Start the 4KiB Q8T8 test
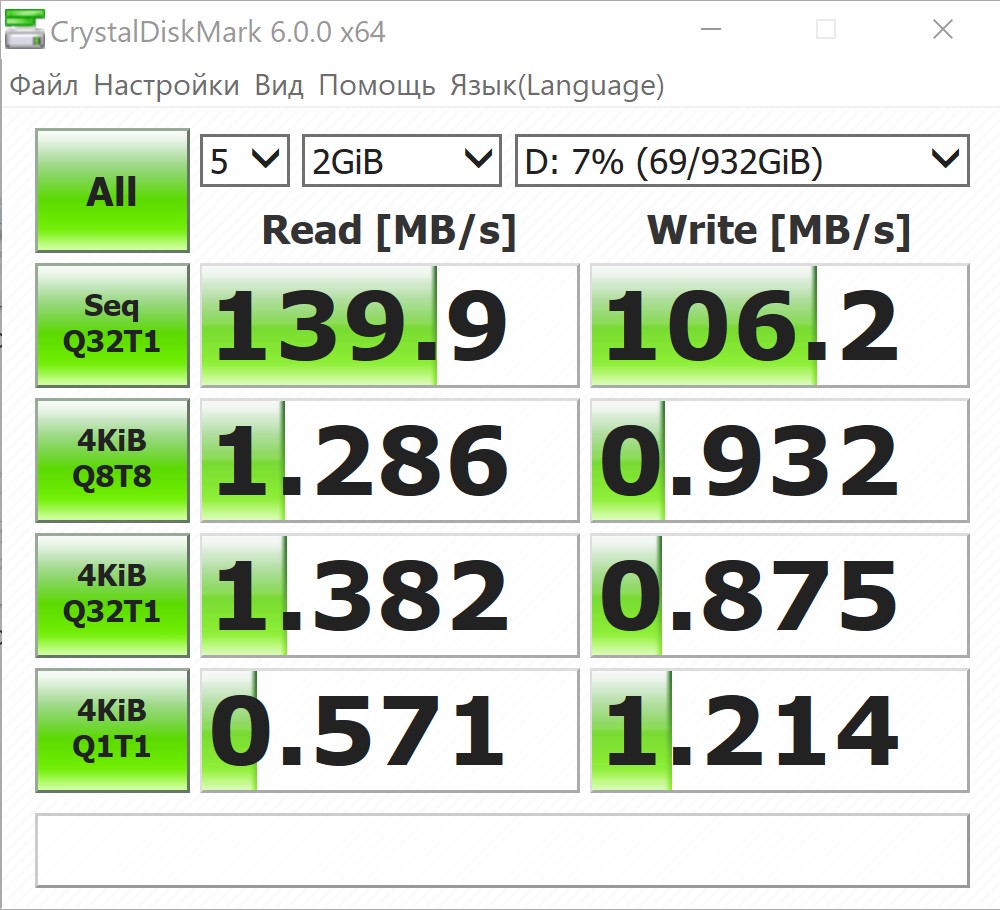 pos(112,460)
